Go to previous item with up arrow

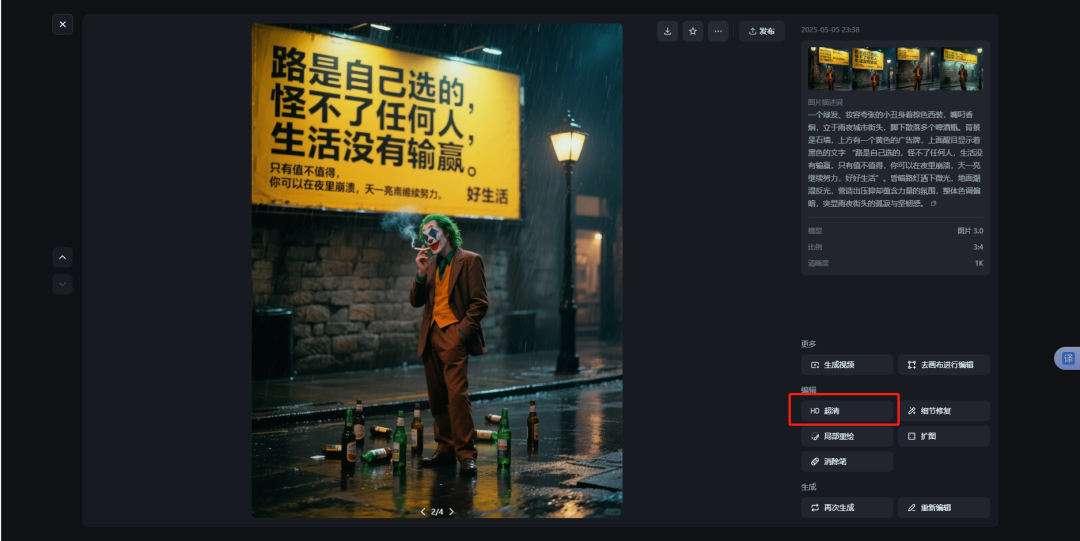point(63,257)
